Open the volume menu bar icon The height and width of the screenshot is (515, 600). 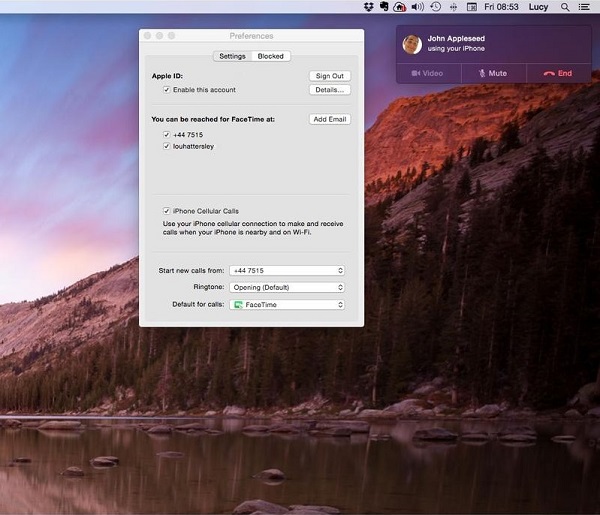[x=417, y=7]
